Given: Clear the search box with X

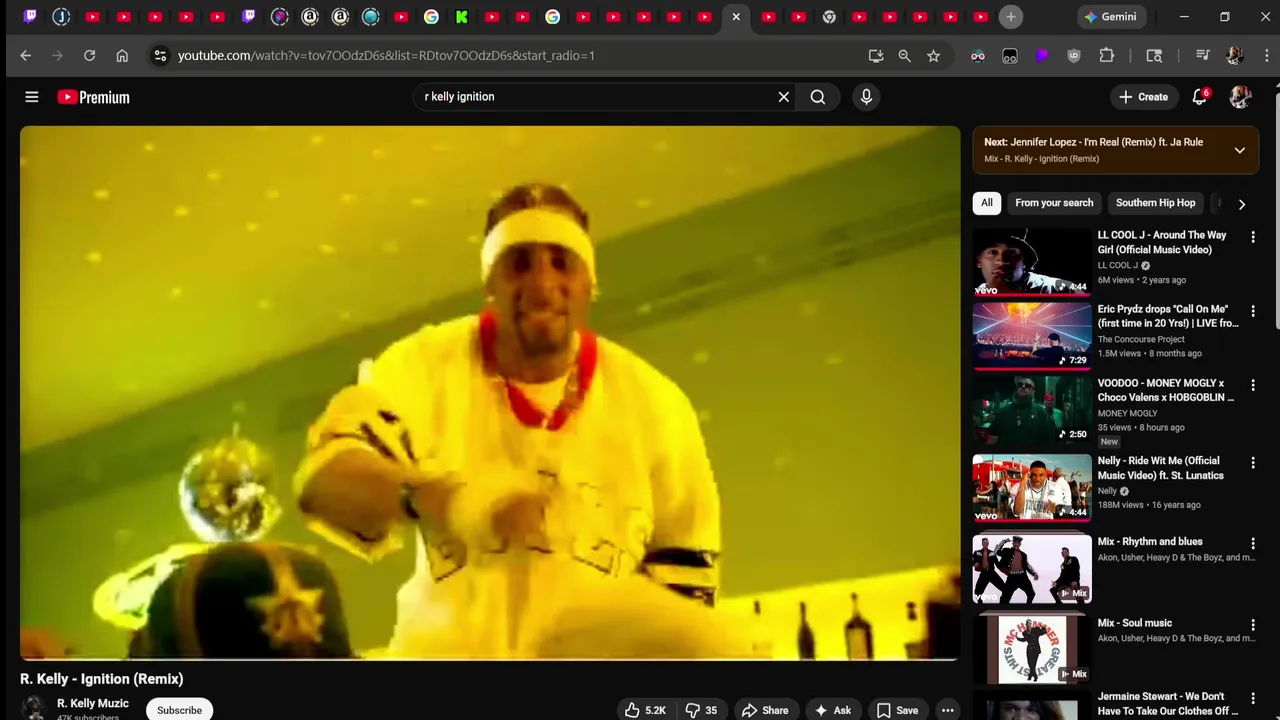Looking at the screenshot, I should click(x=784, y=97).
